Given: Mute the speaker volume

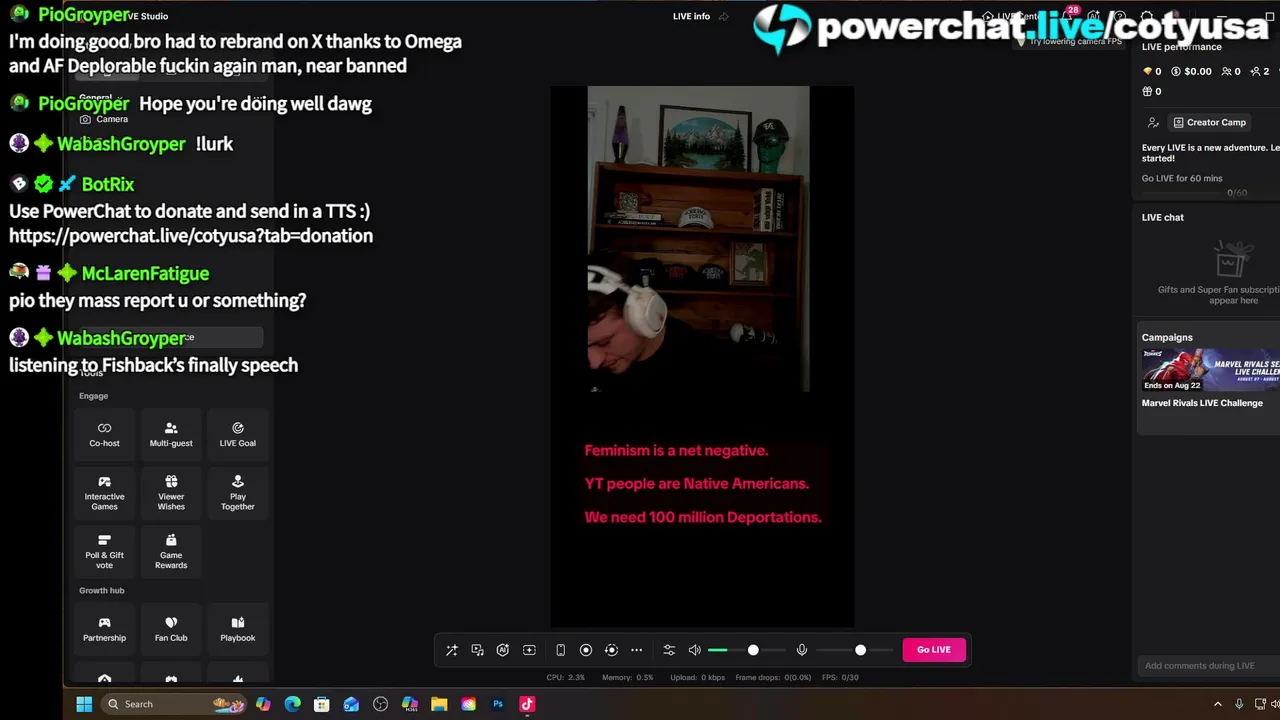Looking at the screenshot, I should (x=695, y=650).
